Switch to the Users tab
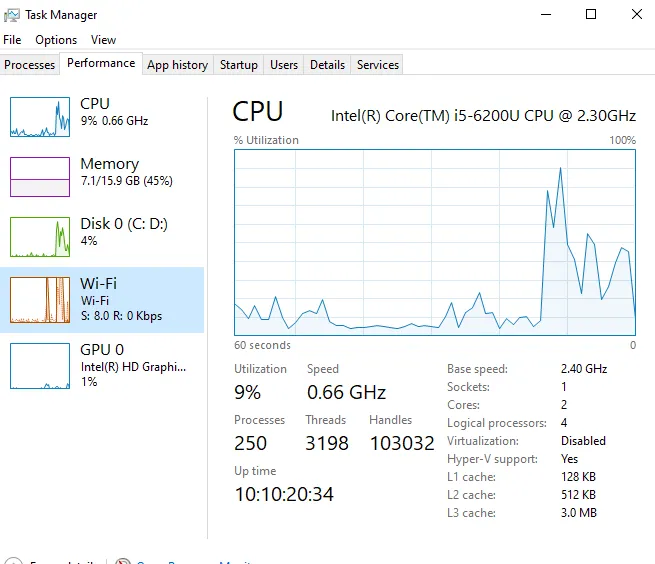This screenshot has width=655, height=564. 284,65
